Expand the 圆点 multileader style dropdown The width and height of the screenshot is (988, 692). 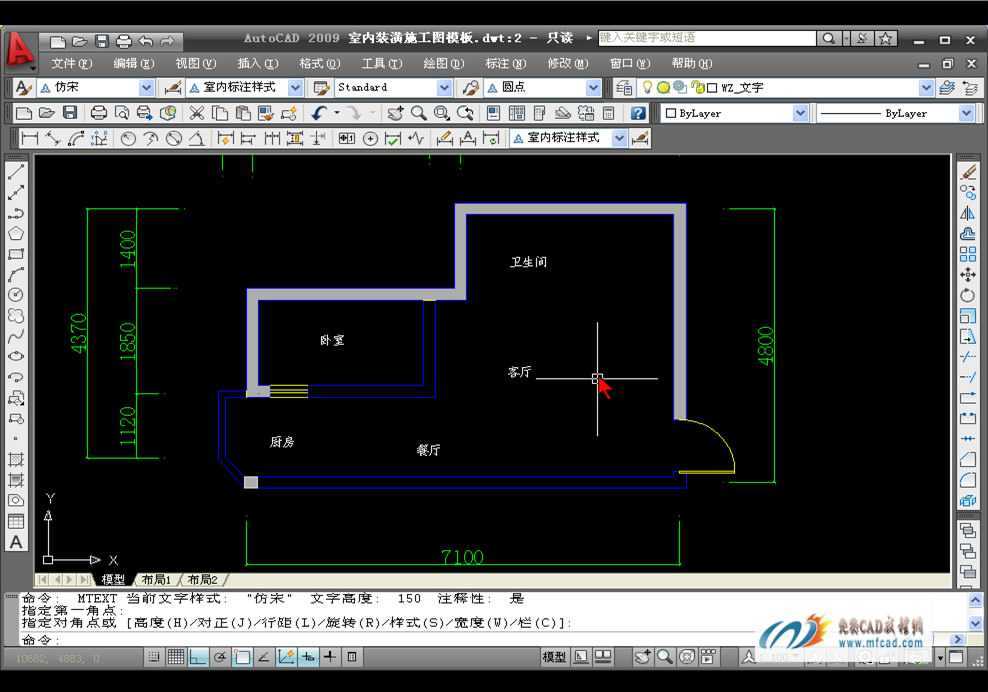(x=593, y=88)
